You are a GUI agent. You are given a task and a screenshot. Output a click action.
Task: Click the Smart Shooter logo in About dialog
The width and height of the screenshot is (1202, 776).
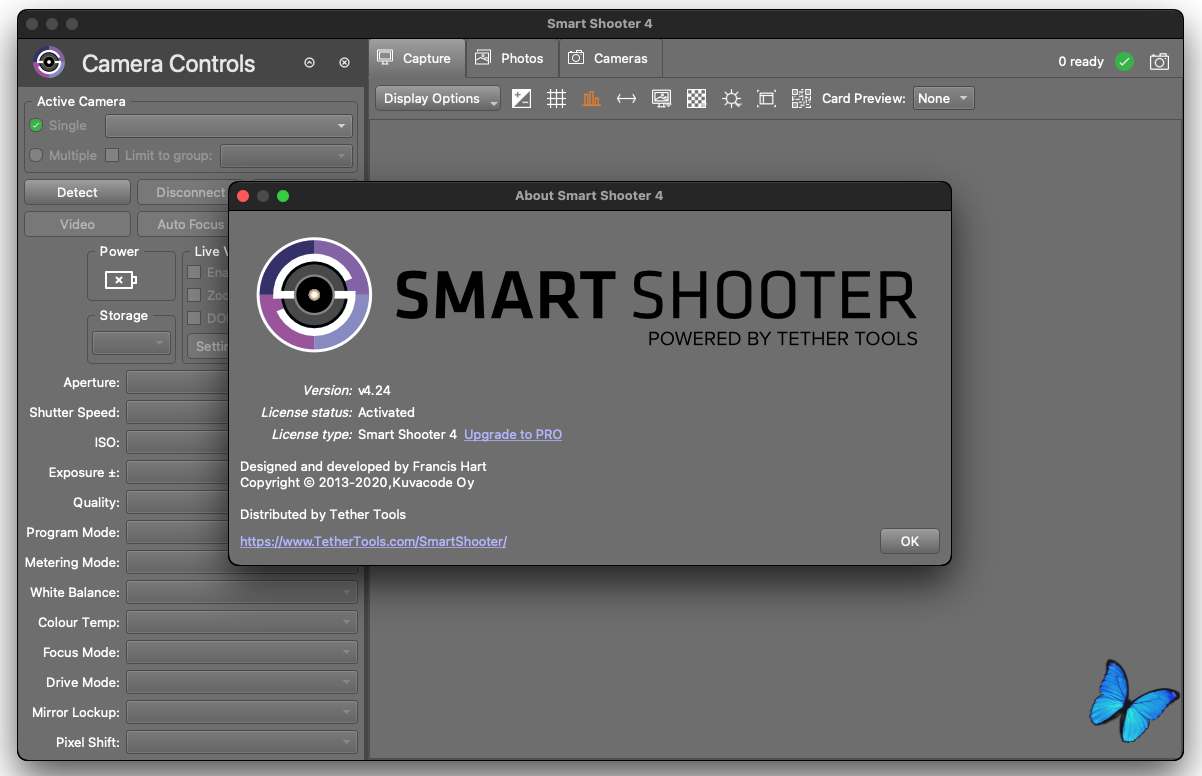pos(314,295)
